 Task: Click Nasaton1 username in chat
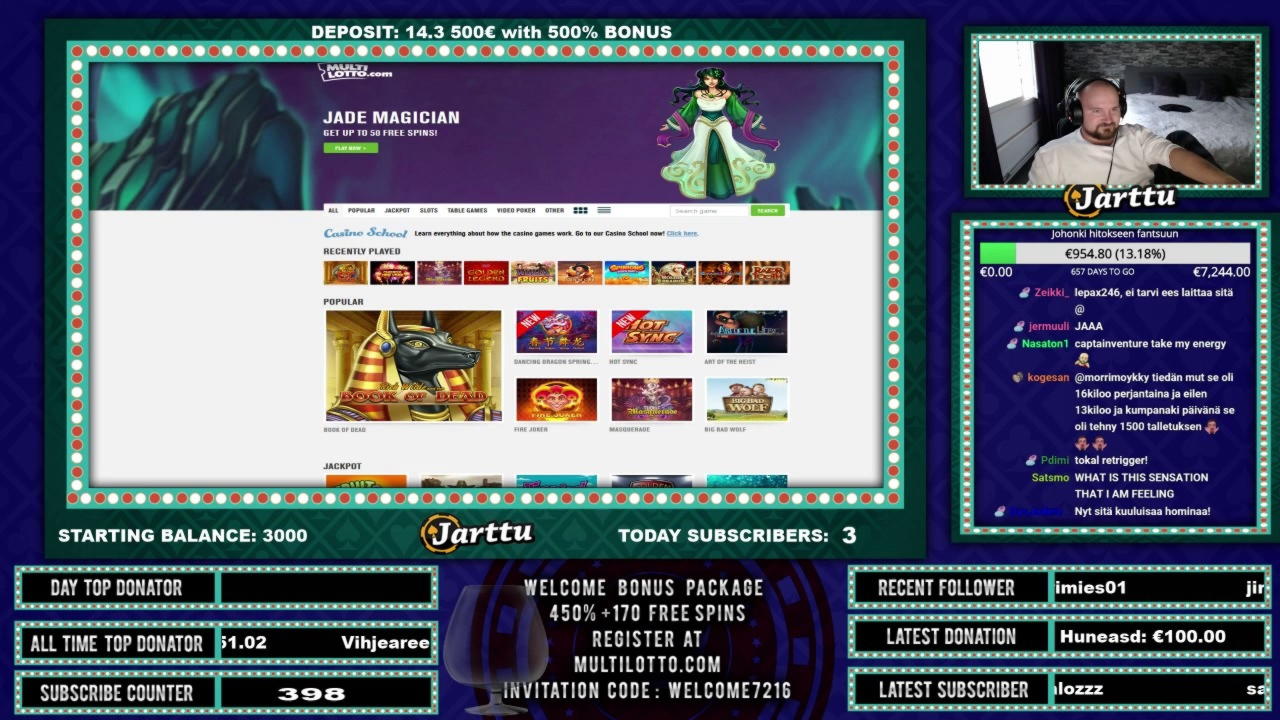[1045, 344]
